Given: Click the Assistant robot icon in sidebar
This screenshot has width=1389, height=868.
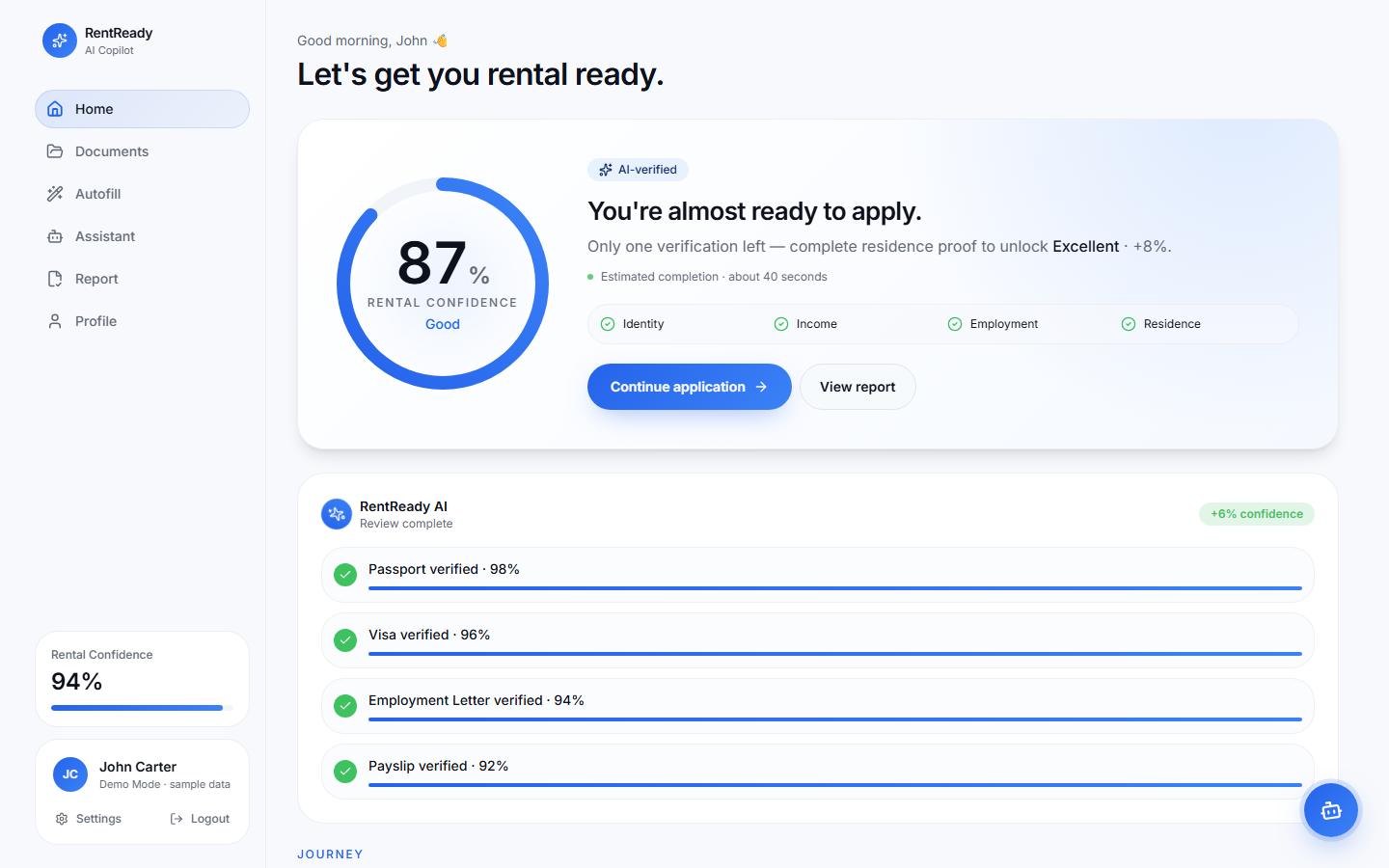Looking at the screenshot, I should pos(55,236).
